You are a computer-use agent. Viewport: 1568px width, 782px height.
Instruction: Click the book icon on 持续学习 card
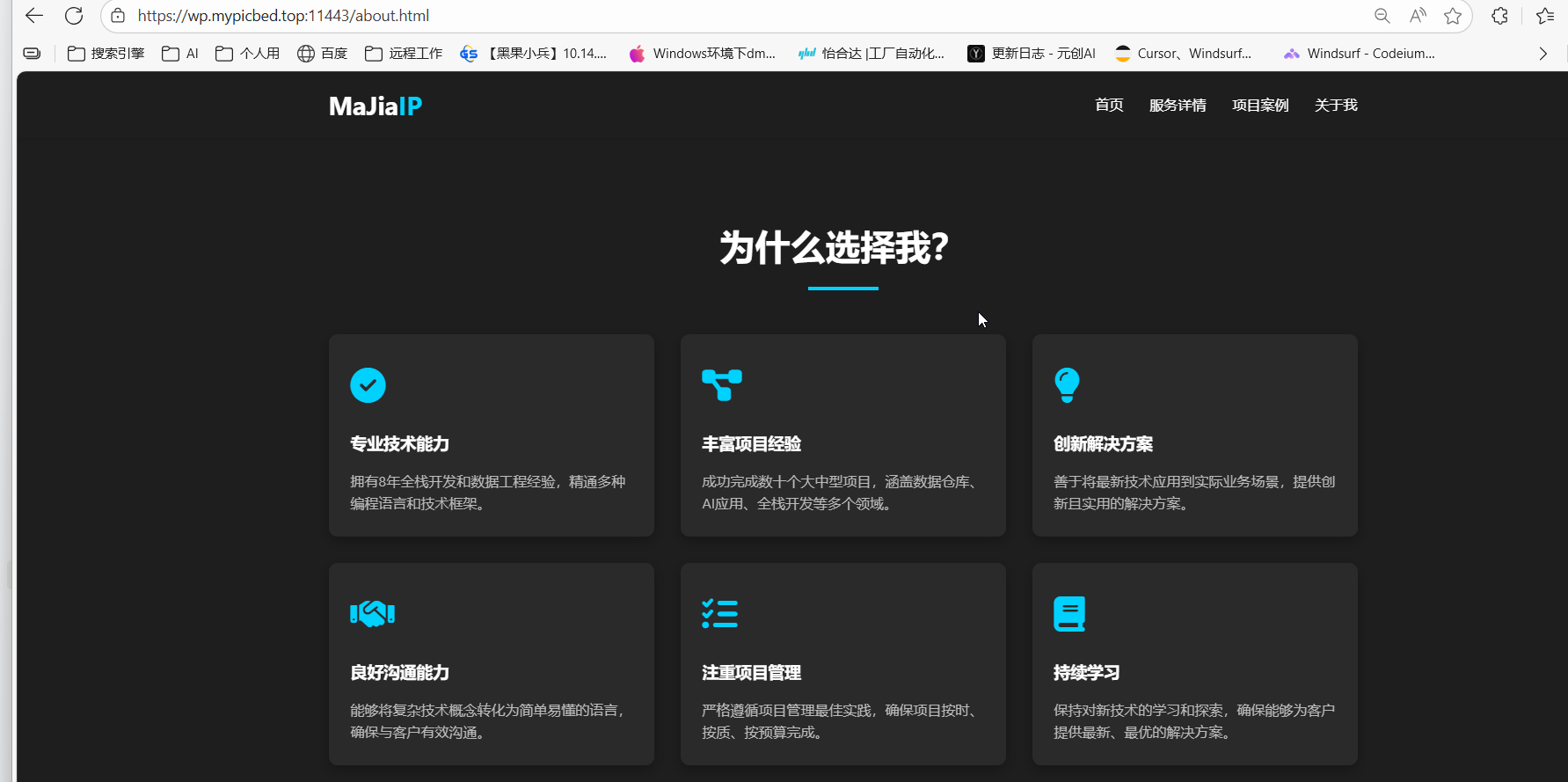(1069, 614)
